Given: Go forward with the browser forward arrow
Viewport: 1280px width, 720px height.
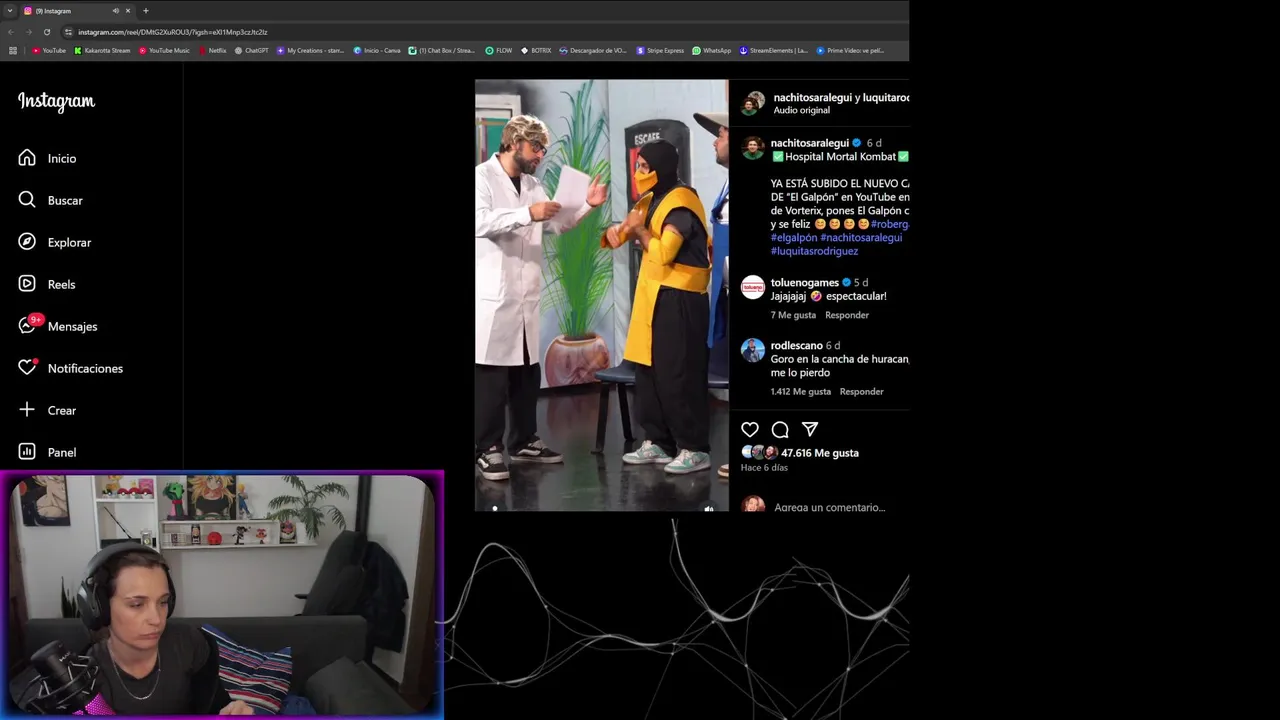Looking at the screenshot, I should tap(28, 32).
